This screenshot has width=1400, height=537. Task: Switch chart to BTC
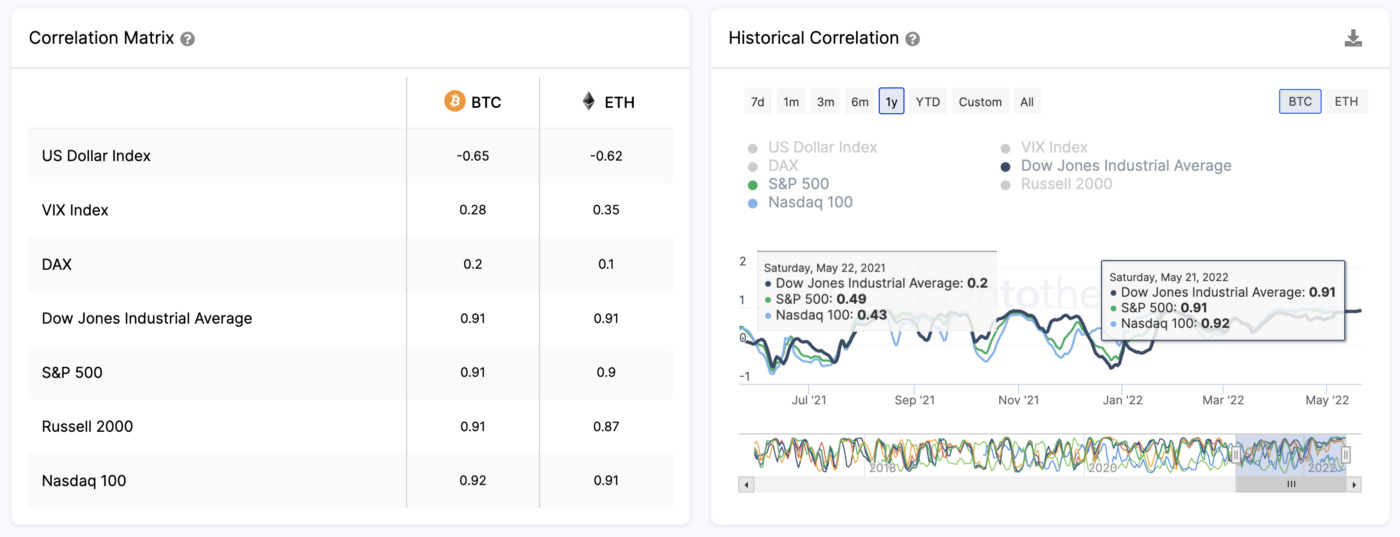tap(1300, 101)
